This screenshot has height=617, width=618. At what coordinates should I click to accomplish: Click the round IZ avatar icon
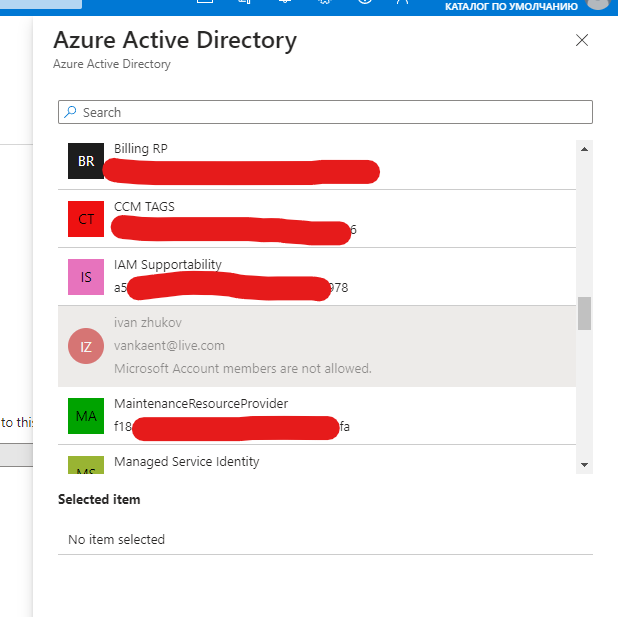click(x=86, y=346)
